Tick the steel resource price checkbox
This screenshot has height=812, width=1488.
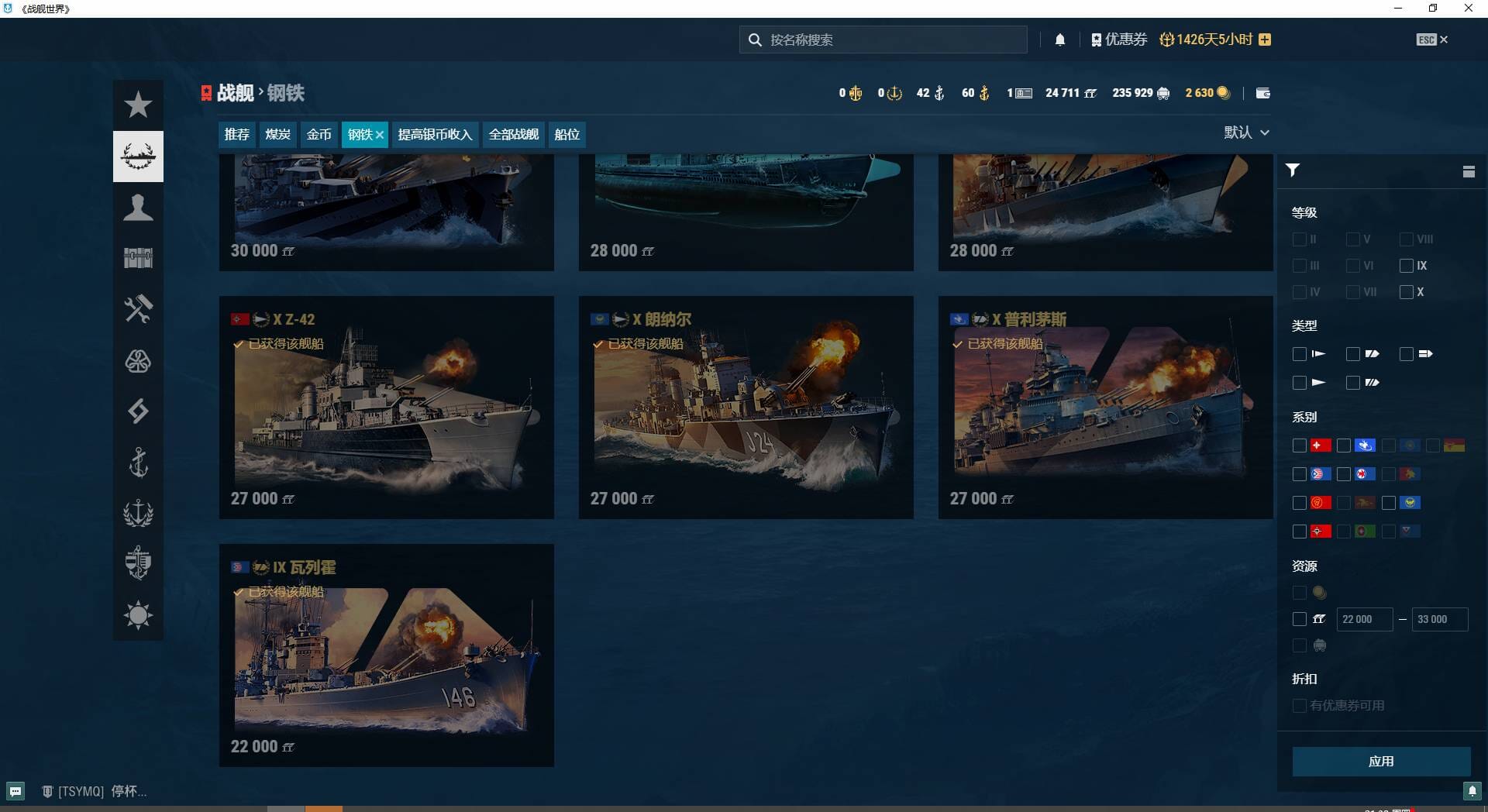[x=1300, y=619]
